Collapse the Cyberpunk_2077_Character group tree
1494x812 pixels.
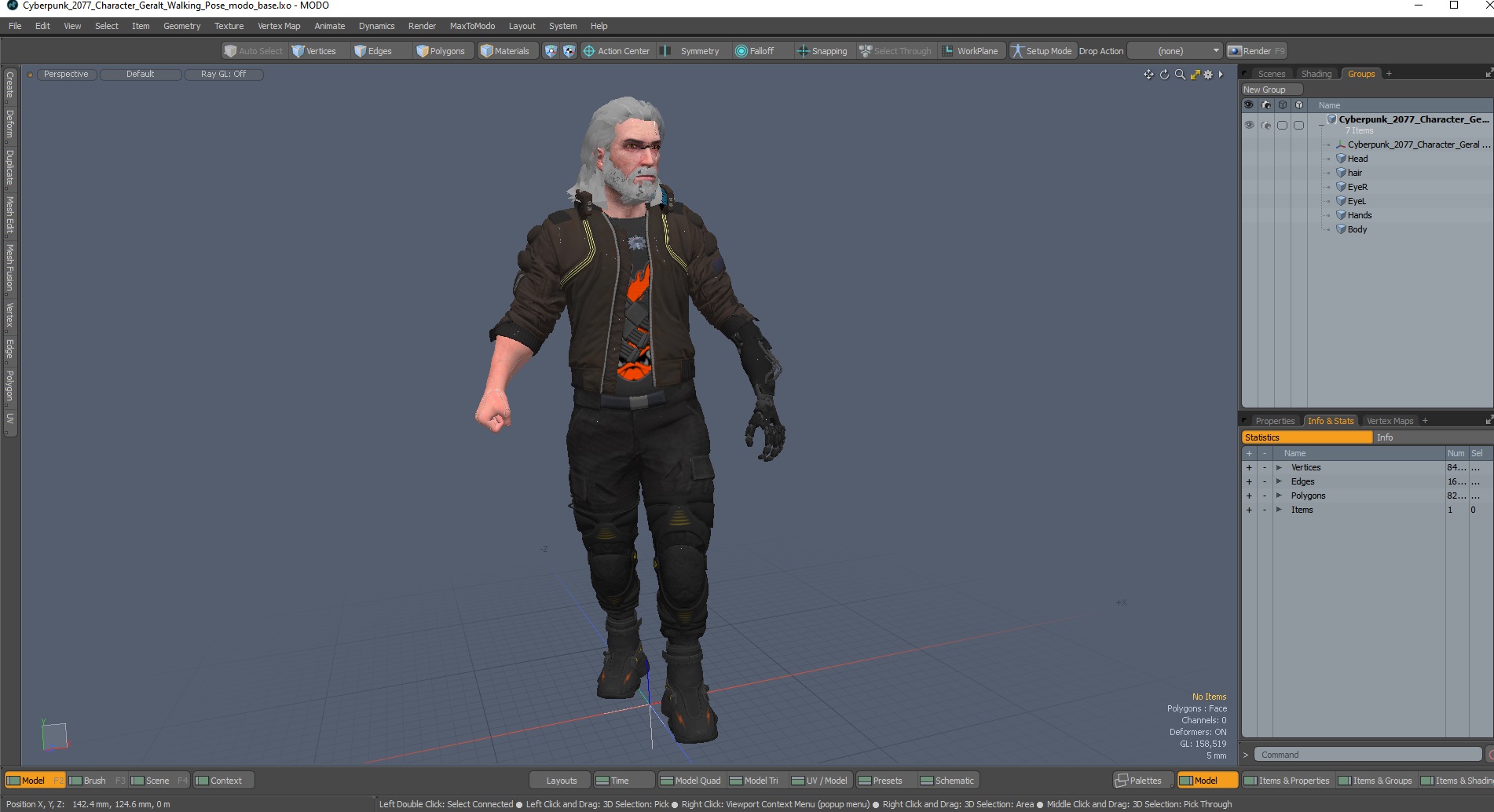pyautogui.click(x=1321, y=125)
